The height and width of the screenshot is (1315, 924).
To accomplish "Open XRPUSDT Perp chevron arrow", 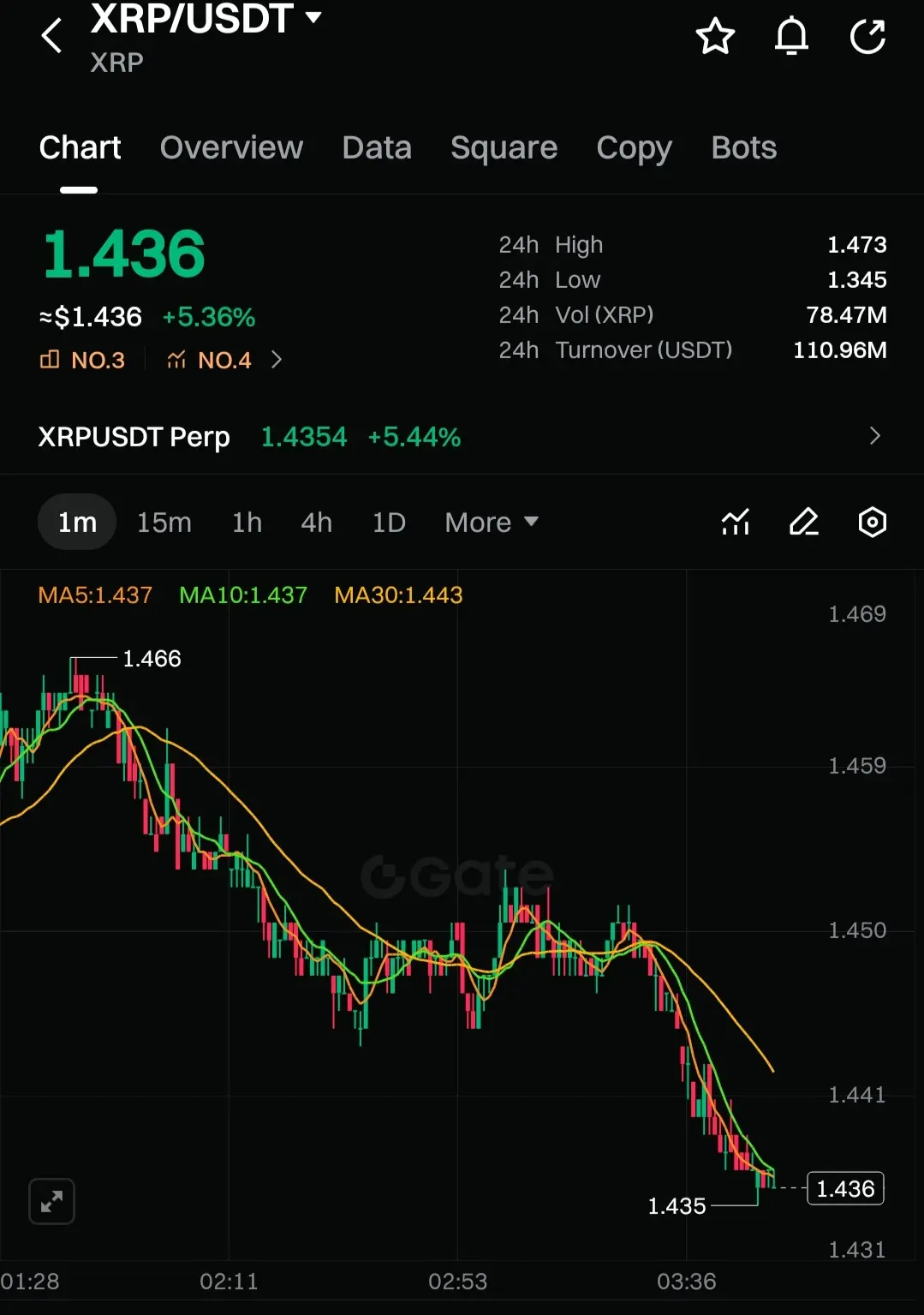I will pos(874,436).
